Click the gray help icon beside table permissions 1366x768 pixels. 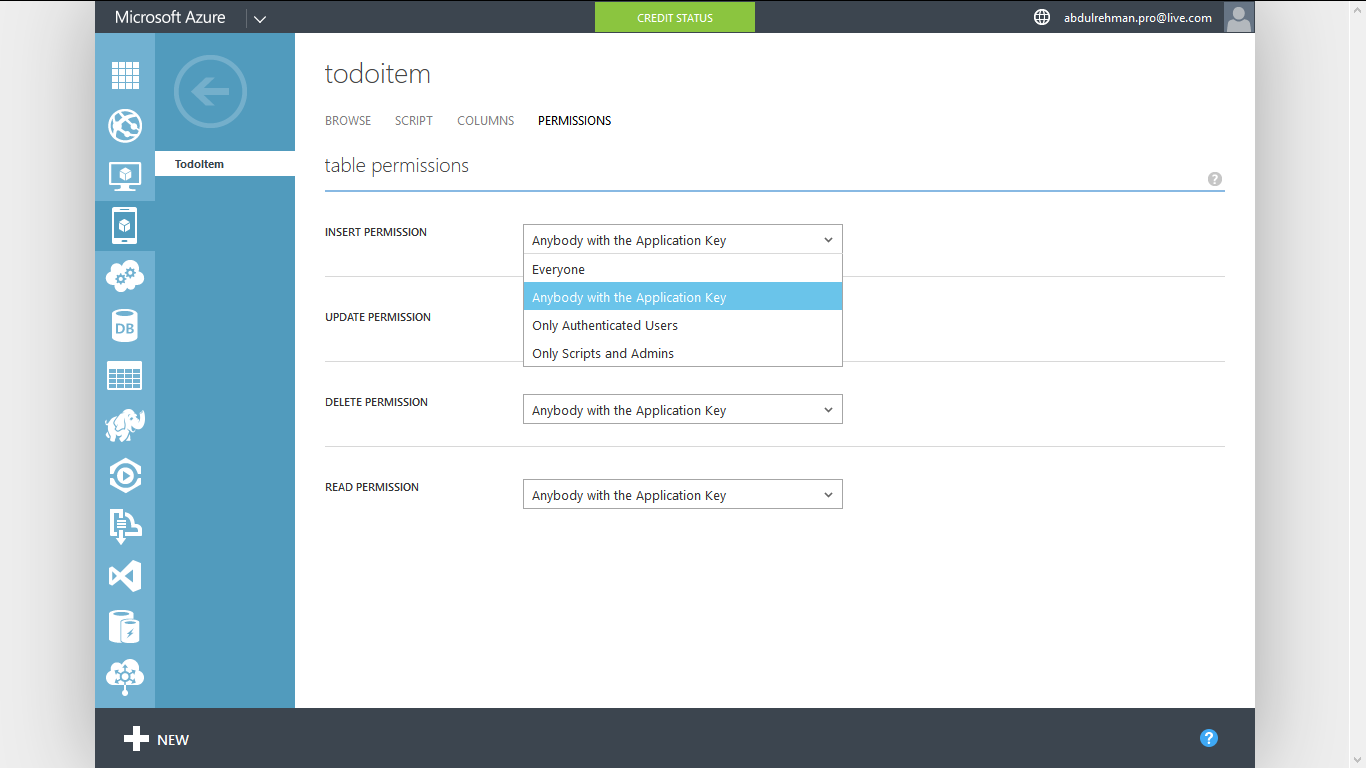click(1215, 179)
